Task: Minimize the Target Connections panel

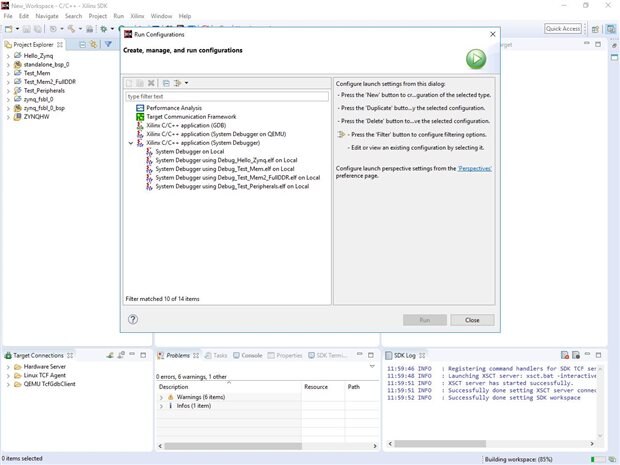Action: [x=132, y=354]
